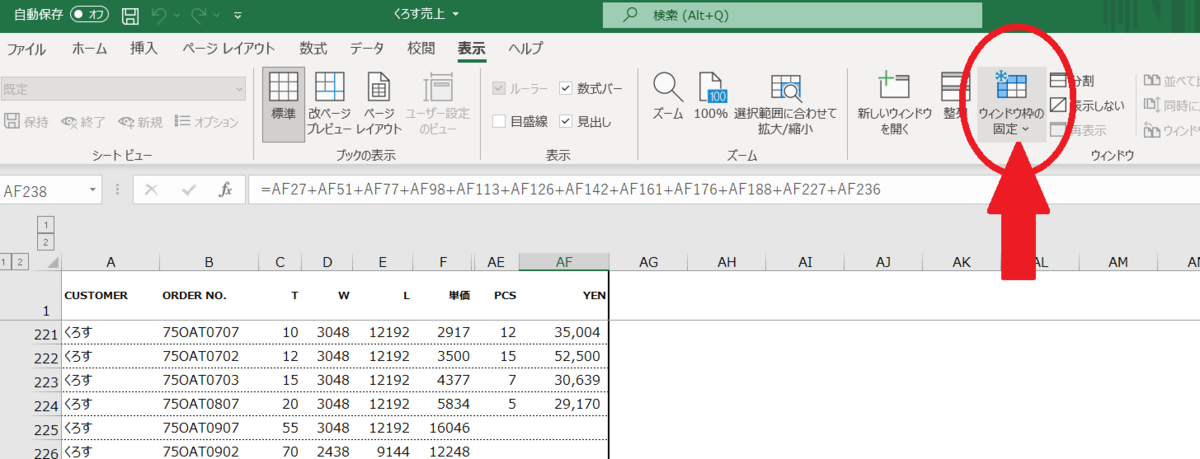The width and height of the screenshot is (1200, 459).
Task: Click 選択範囲に合わせて拡大/縮小
Action: point(785,103)
